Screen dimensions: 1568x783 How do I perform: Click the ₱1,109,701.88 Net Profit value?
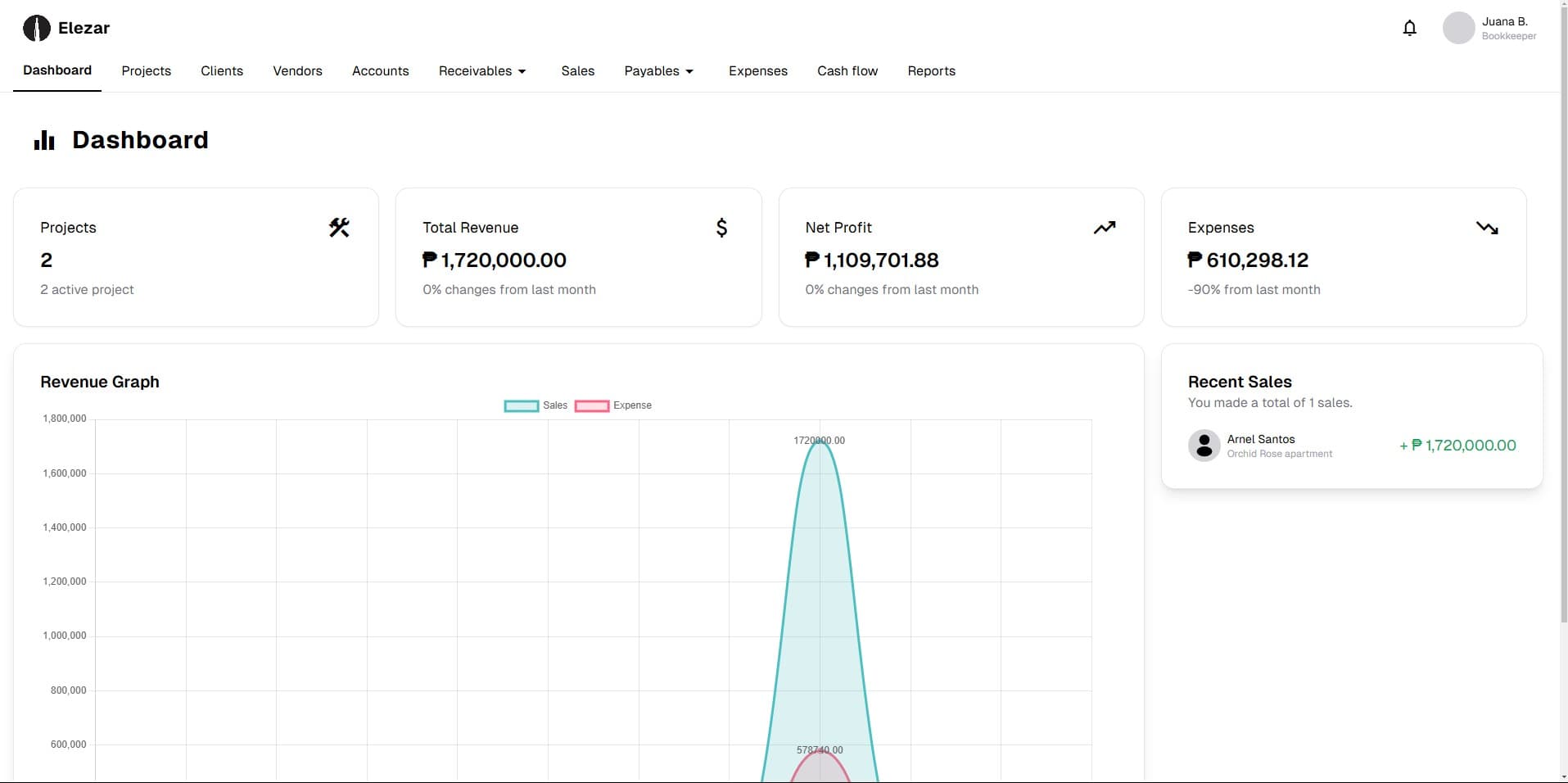click(872, 260)
